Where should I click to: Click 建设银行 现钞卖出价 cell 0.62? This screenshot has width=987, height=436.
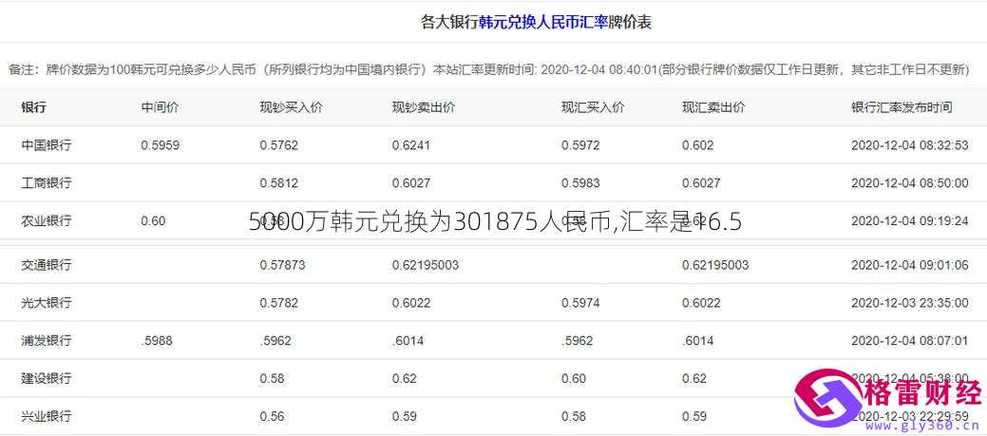(x=404, y=379)
